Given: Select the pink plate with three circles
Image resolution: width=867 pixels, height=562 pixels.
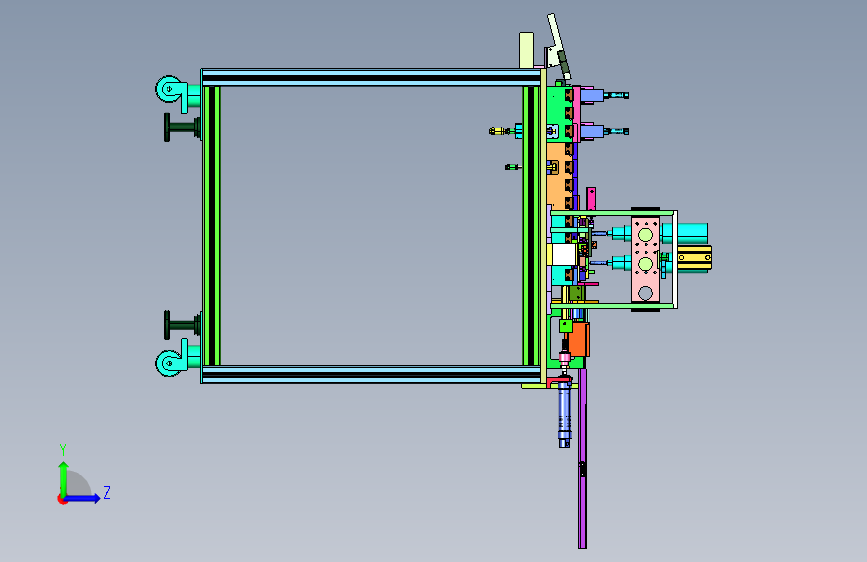Looking at the screenshot, I should coord(645,259).
